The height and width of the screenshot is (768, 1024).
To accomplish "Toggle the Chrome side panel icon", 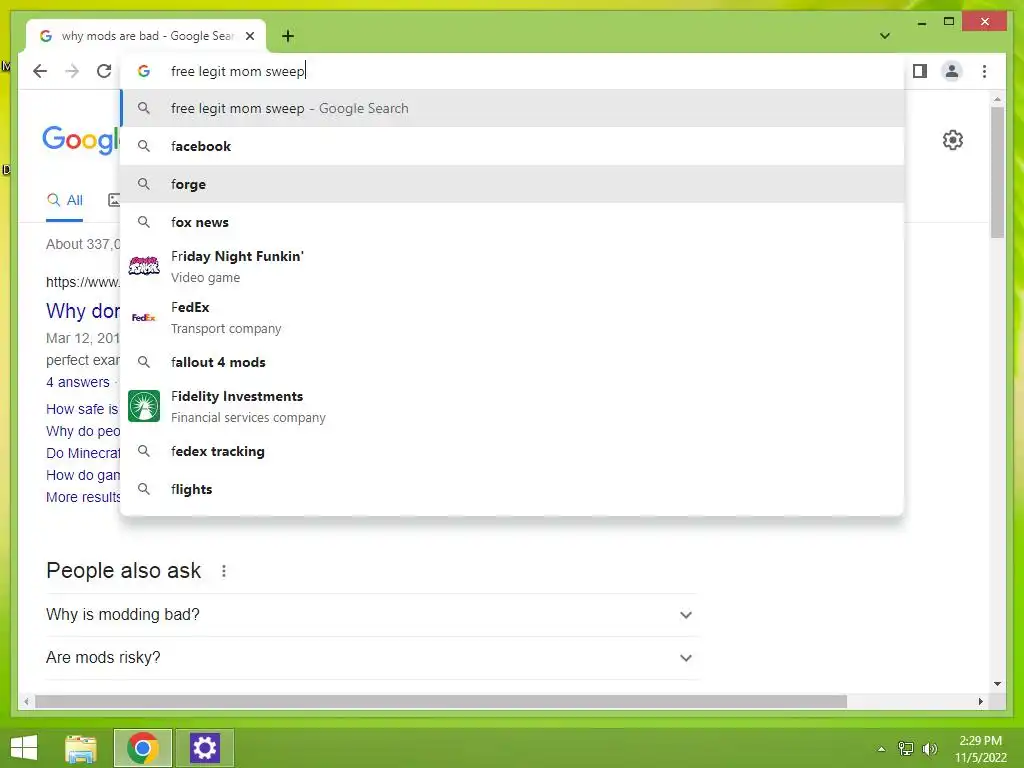I will (x=920, y=71).
